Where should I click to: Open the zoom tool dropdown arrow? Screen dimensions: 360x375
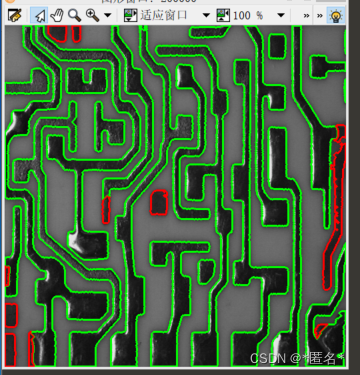(107, 15)
